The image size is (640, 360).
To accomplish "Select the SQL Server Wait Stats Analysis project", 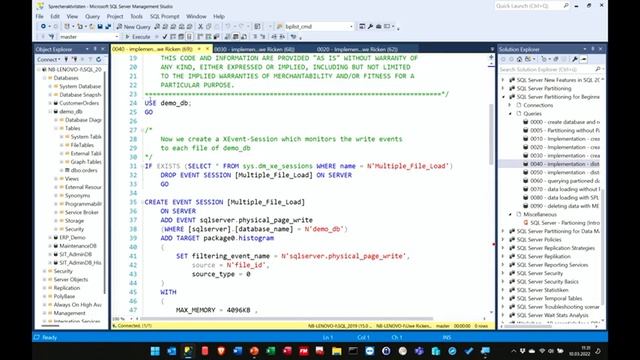I will [552, 315].
